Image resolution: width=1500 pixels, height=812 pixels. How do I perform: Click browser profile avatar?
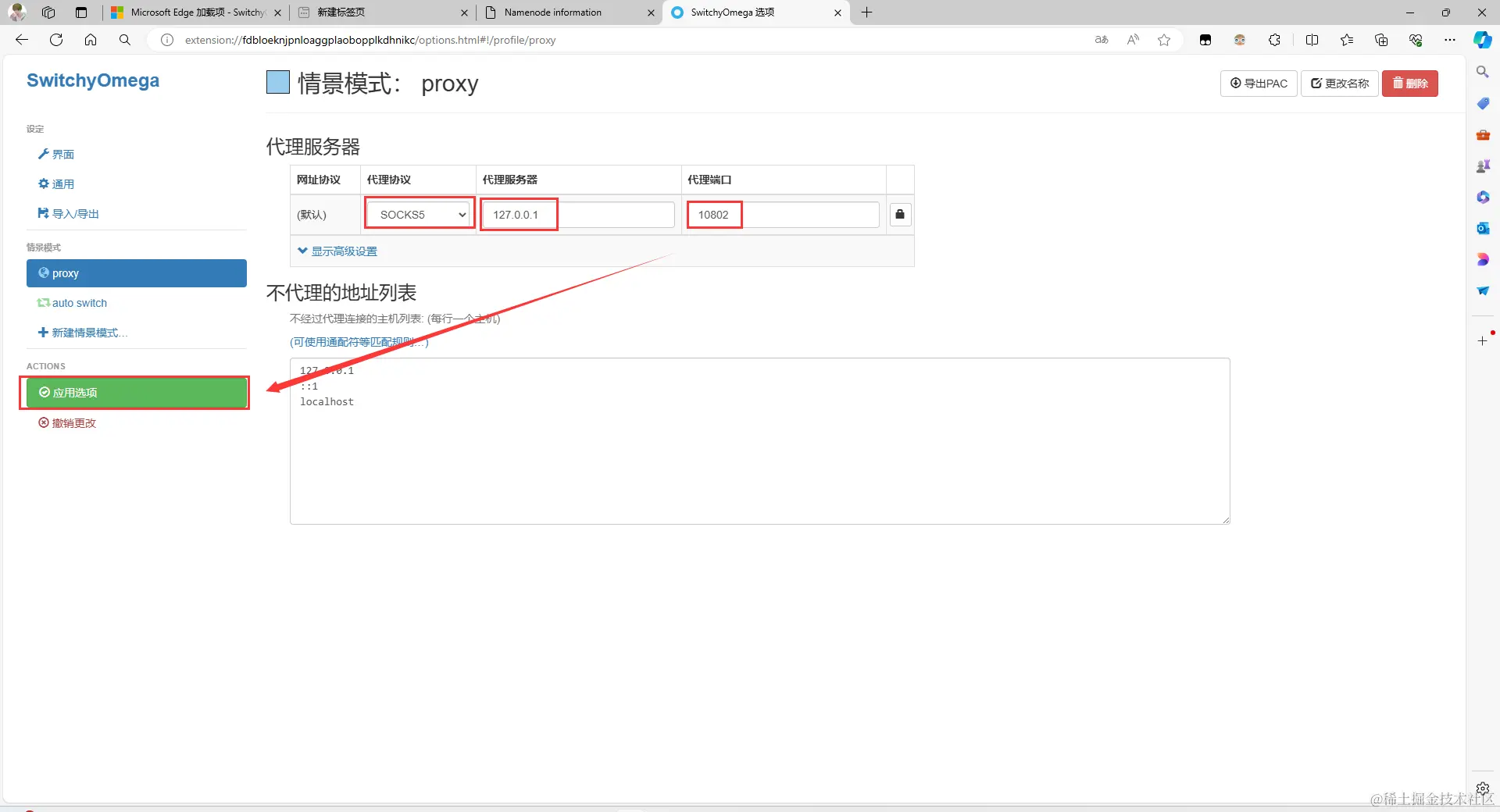(17, 12)
